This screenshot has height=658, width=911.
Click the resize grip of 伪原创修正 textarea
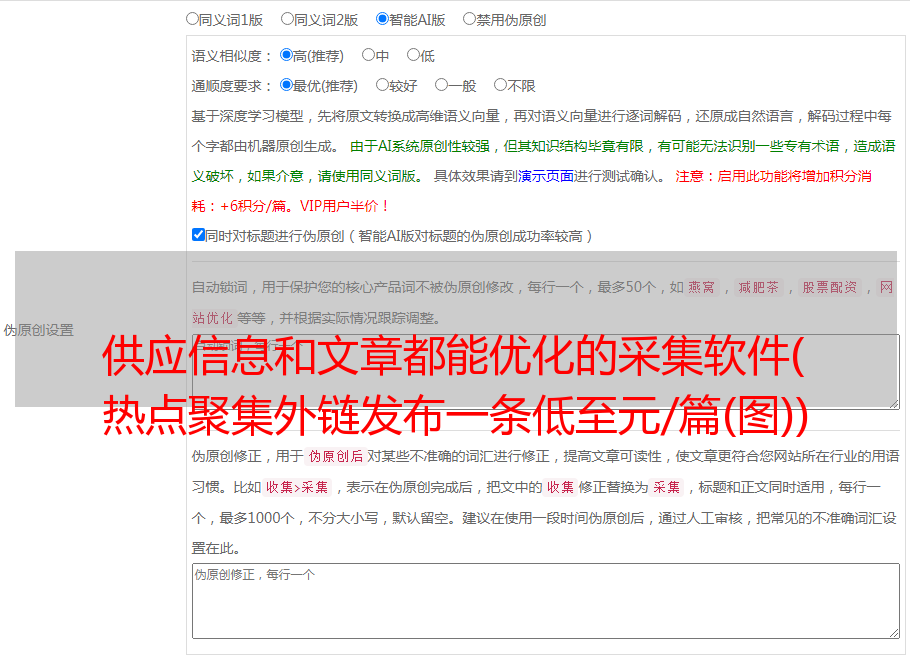click(894, 634)
